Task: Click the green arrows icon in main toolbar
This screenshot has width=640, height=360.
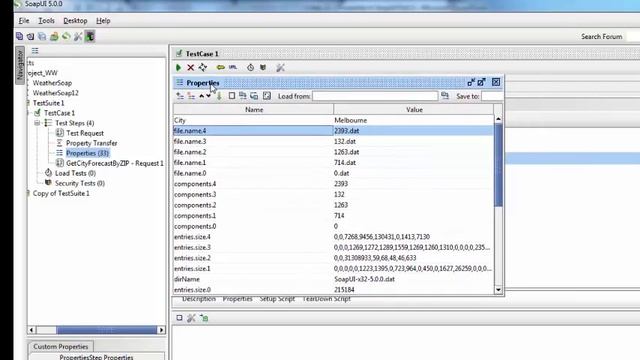Action: pos(66,36)
